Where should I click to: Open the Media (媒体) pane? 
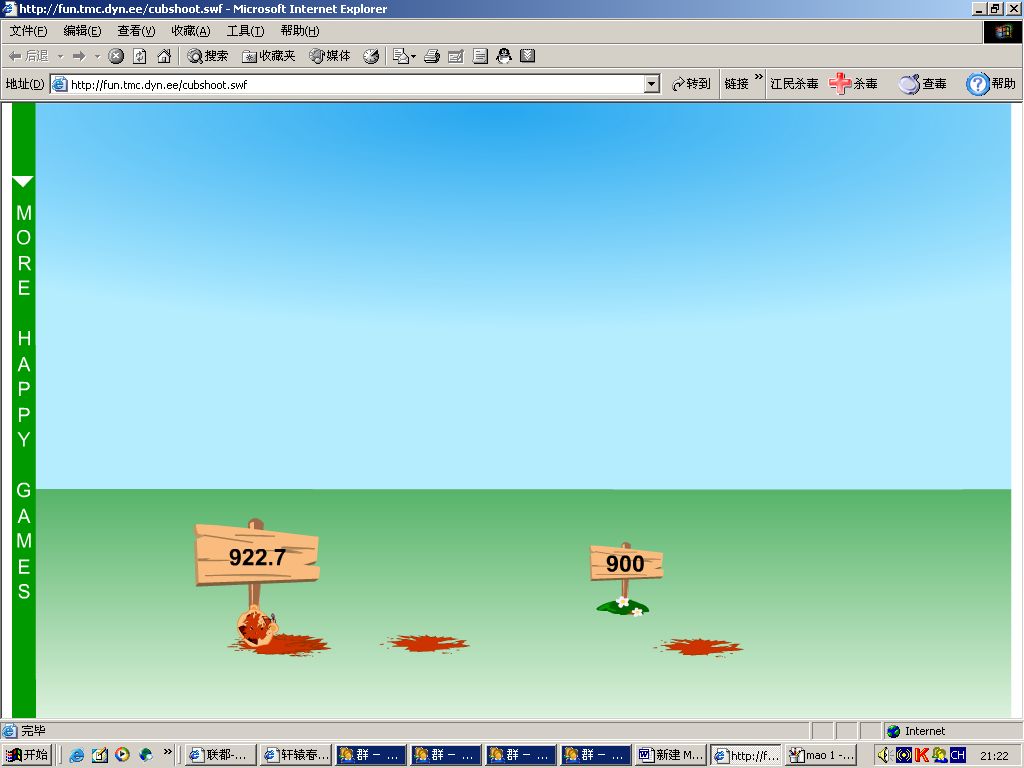click(330, 56)
